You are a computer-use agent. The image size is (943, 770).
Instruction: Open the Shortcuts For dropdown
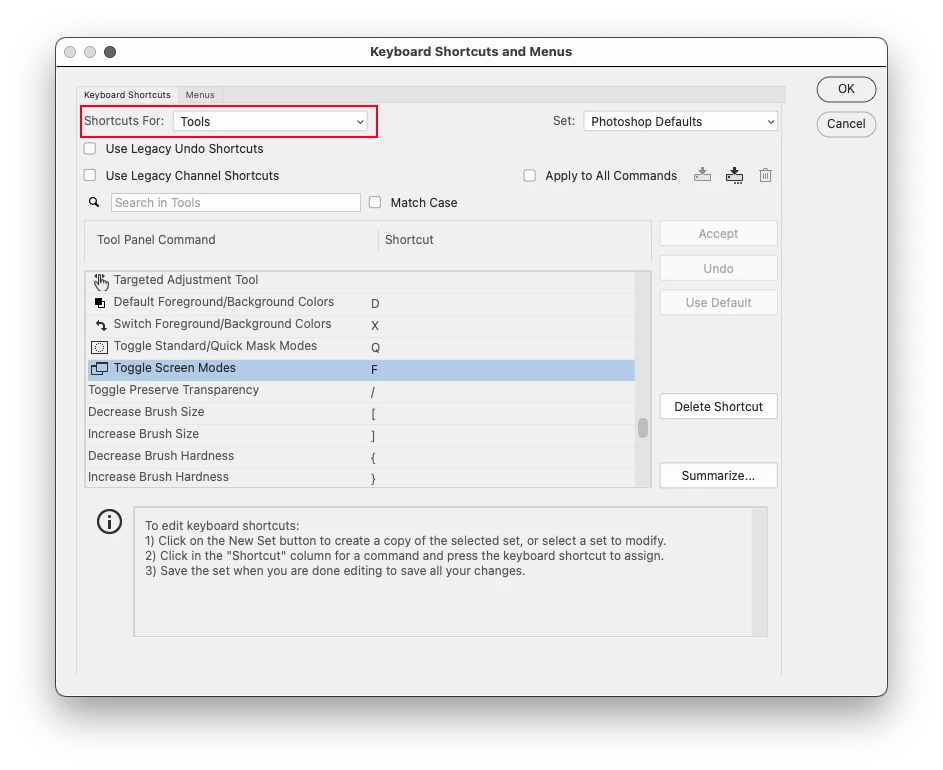[270, 122]
